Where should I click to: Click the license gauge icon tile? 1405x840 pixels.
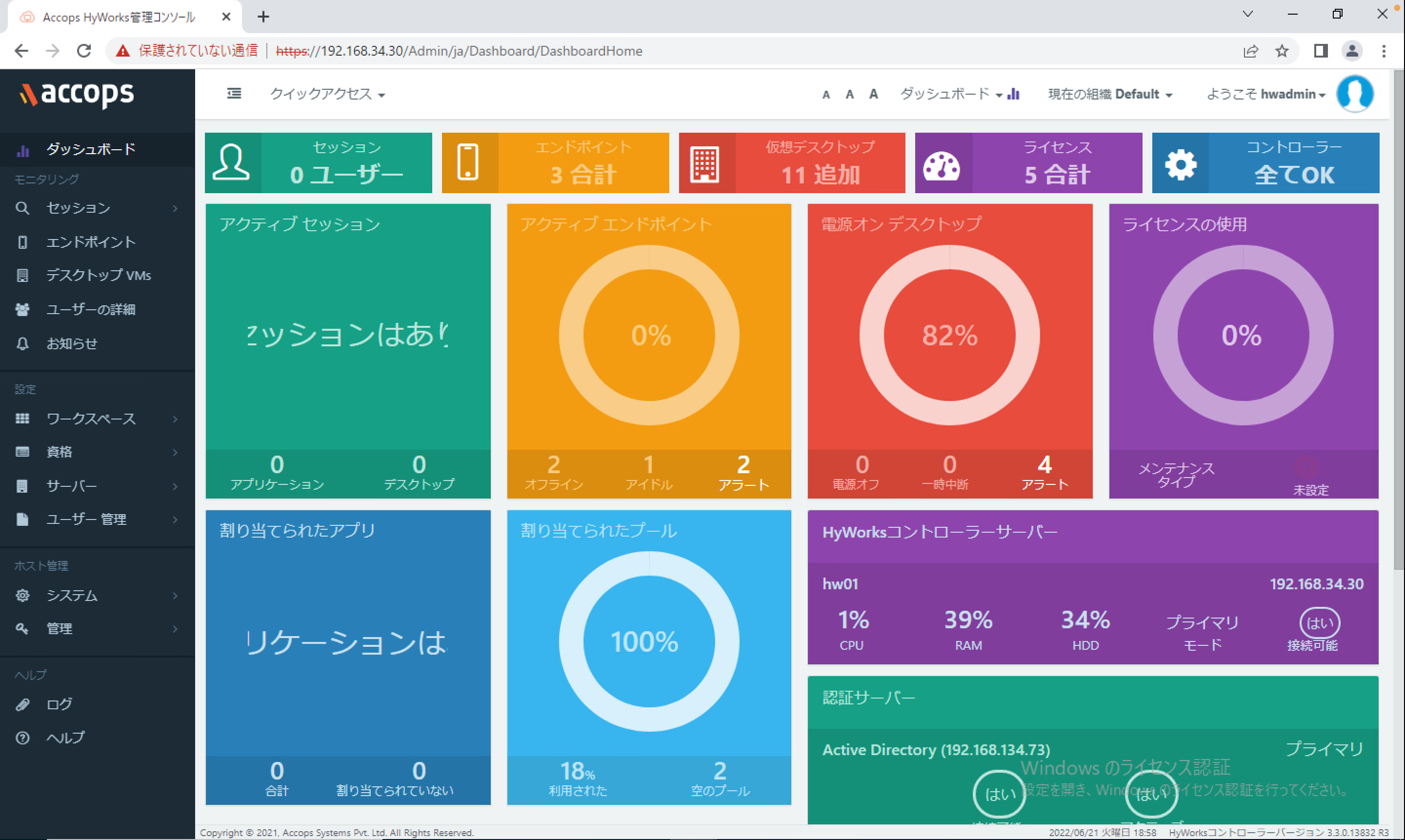coord(942,165)
